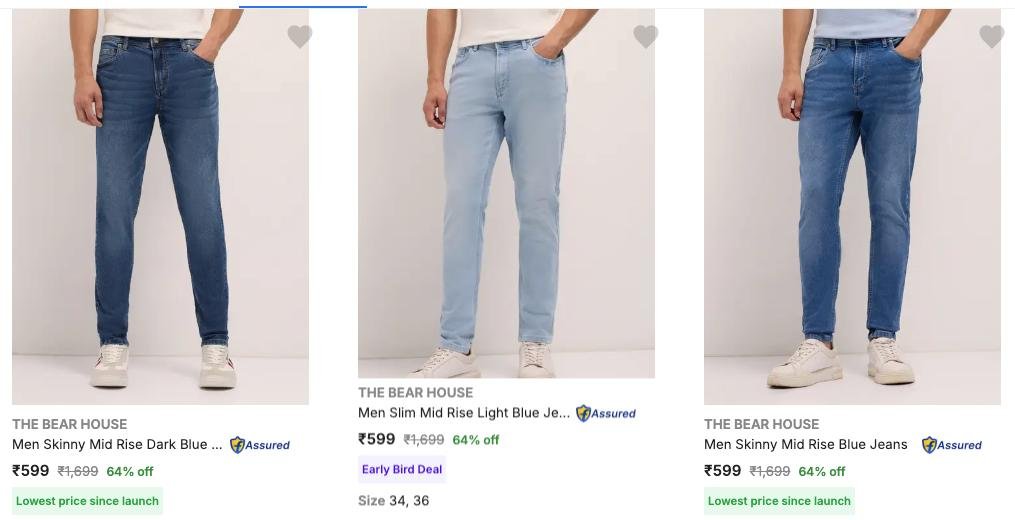Click THE BEAR HOUSE brand above Light Blue jeans

click(416, 392)
